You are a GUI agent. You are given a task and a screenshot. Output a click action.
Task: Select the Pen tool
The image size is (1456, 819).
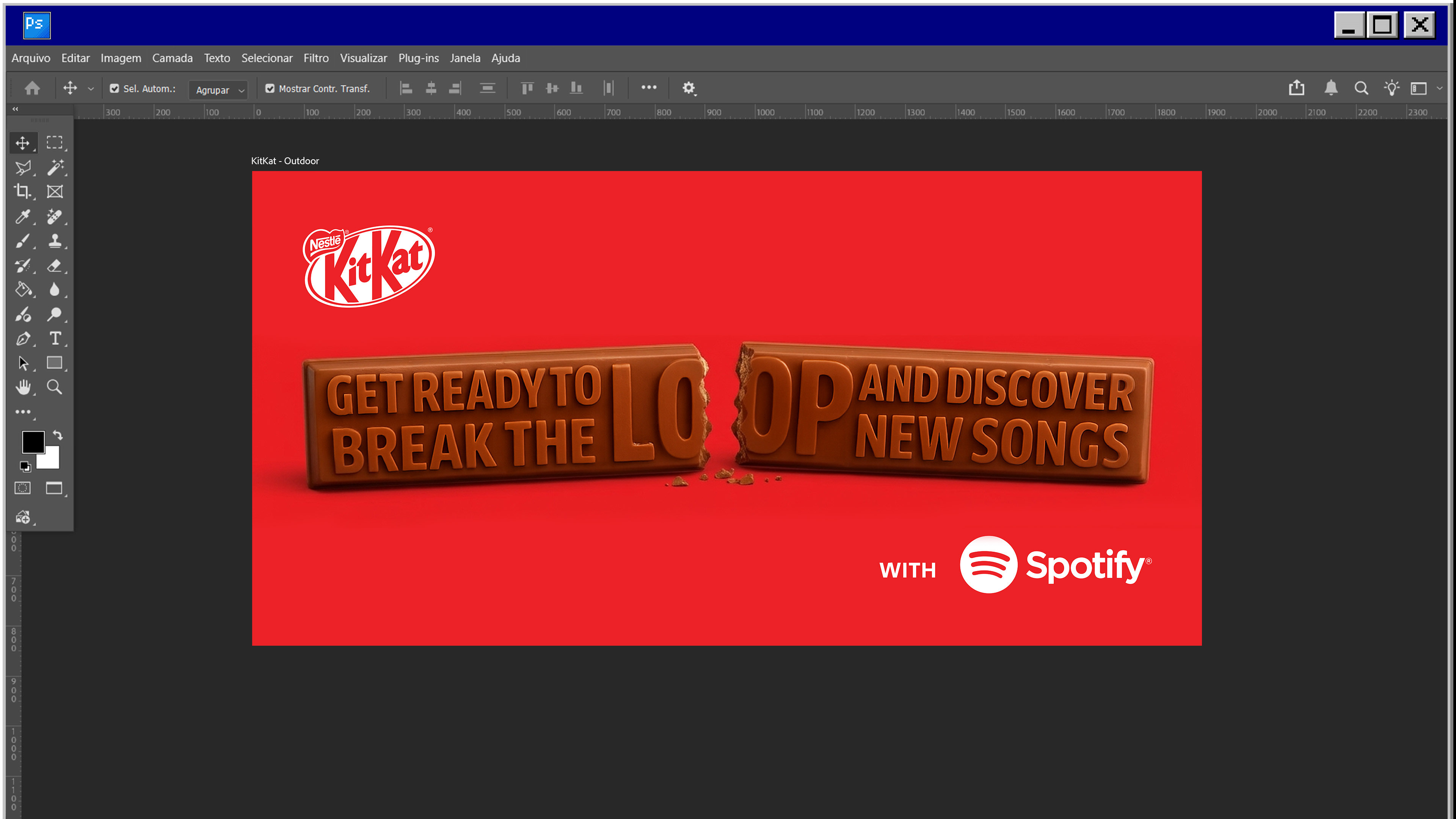point(23,339)
